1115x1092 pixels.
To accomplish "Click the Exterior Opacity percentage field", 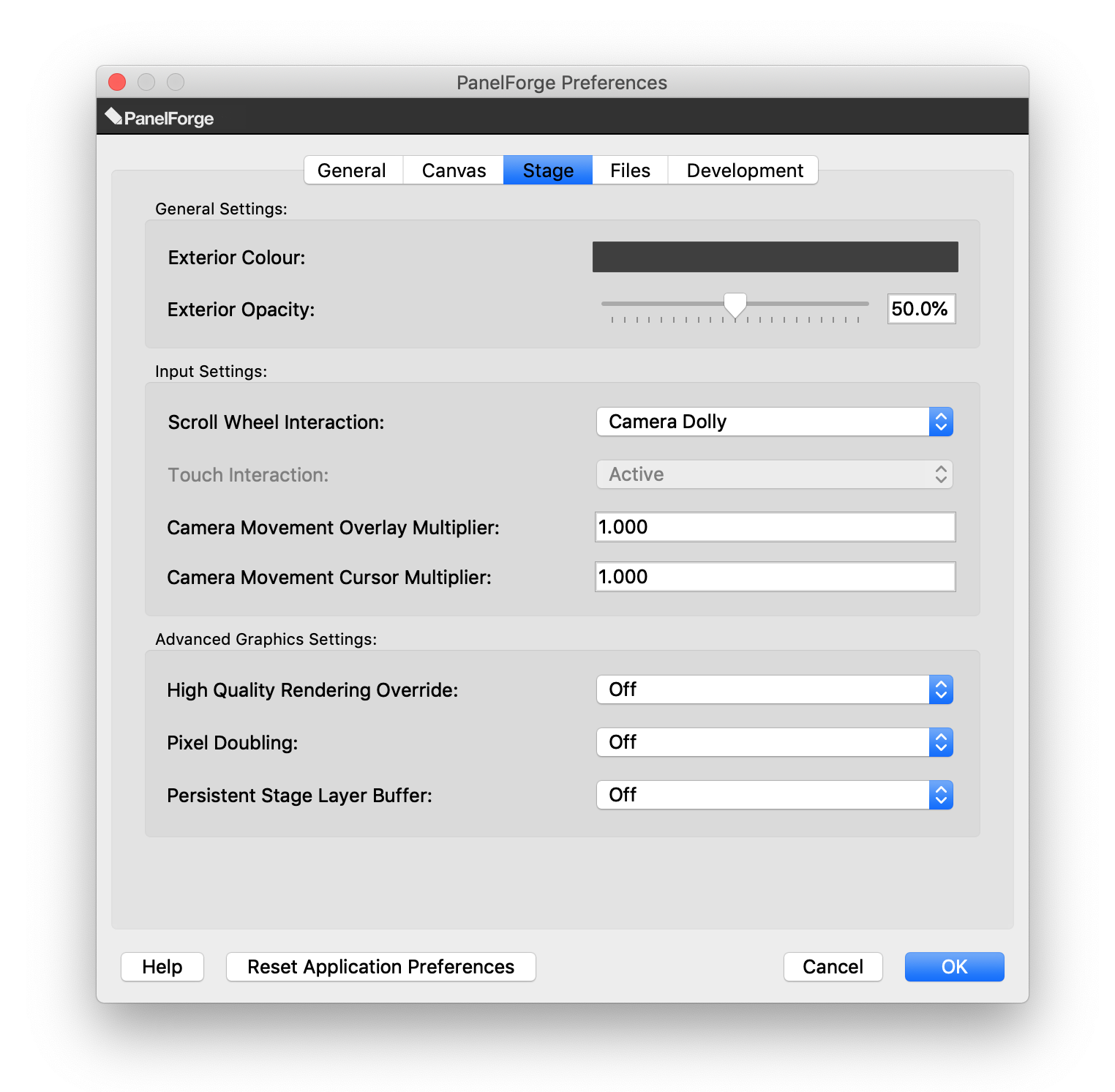I will pos(920,309).
